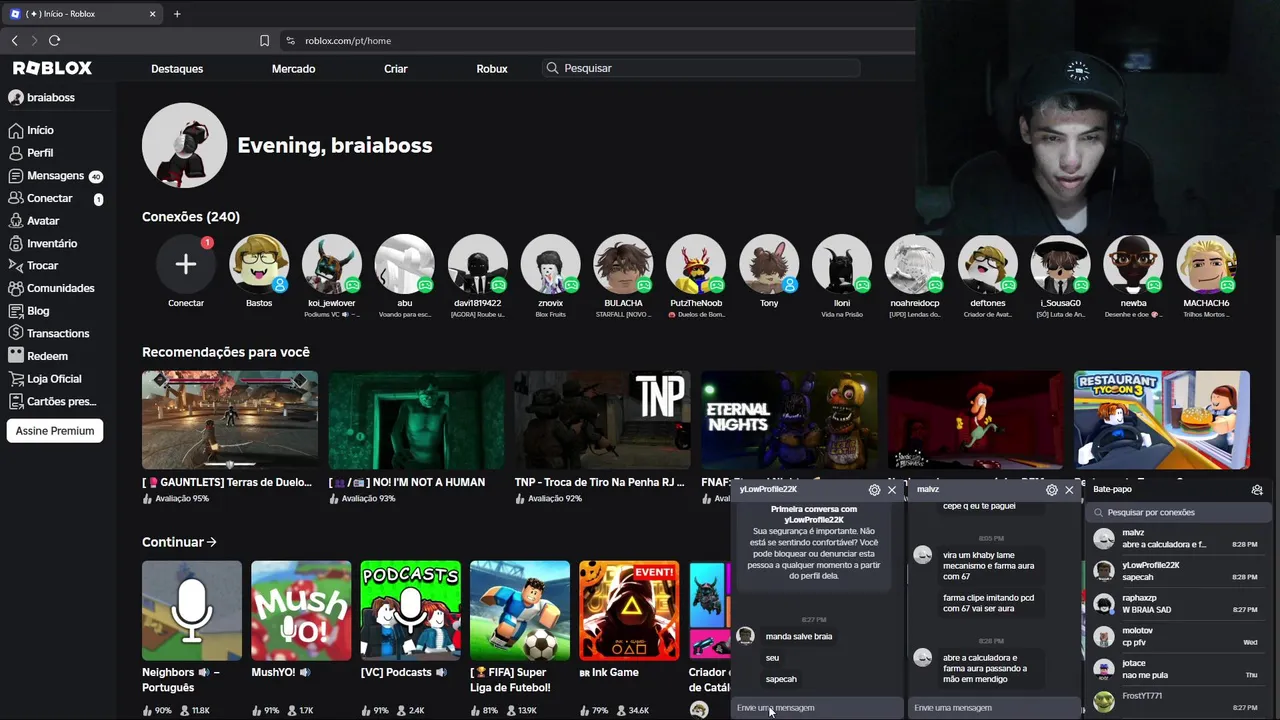Screen dimensions: 1280x720
Task: Open Conexões (240) list
Action: [191, 217]
